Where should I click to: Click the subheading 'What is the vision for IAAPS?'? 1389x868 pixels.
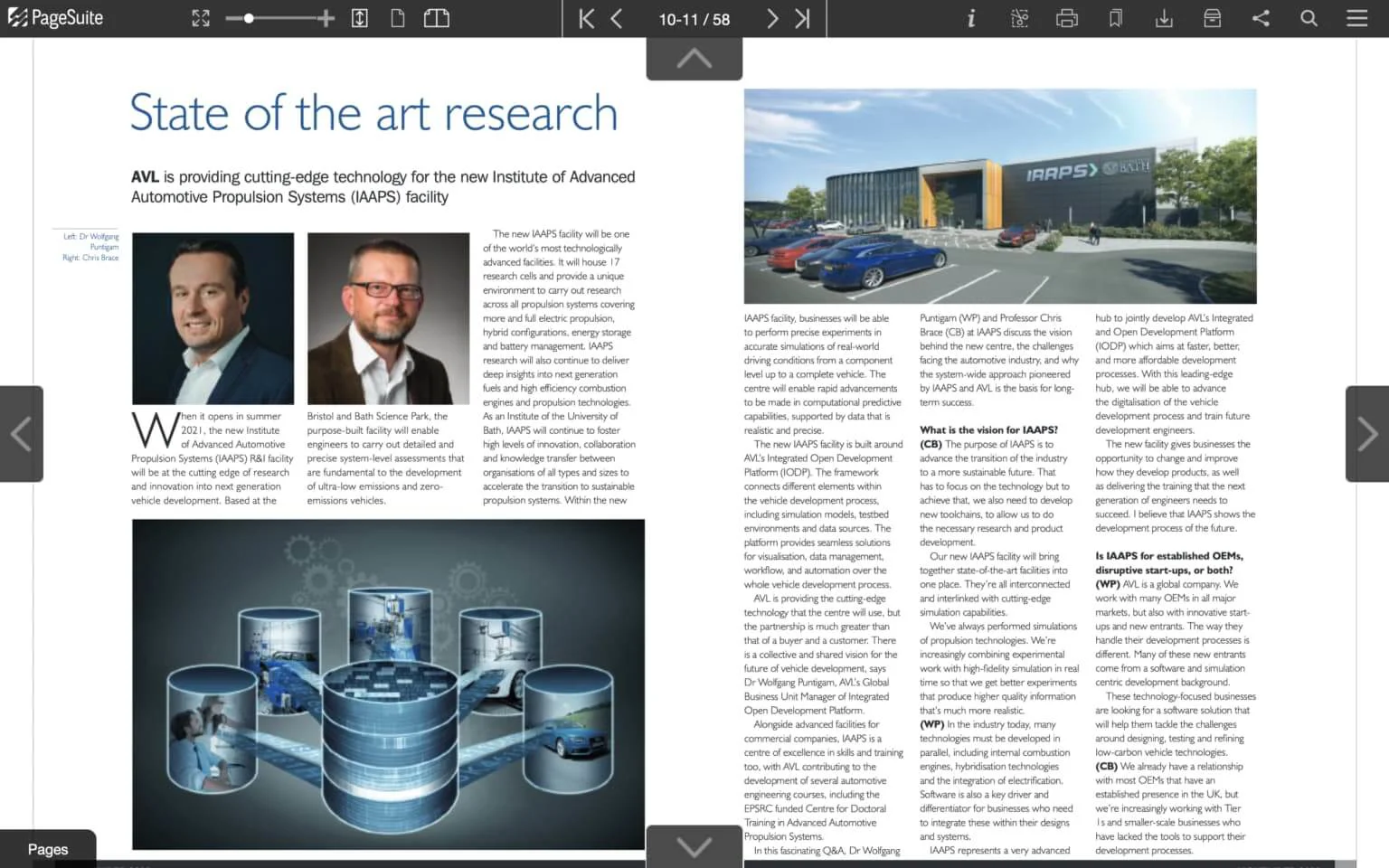(x=988, y=430)
